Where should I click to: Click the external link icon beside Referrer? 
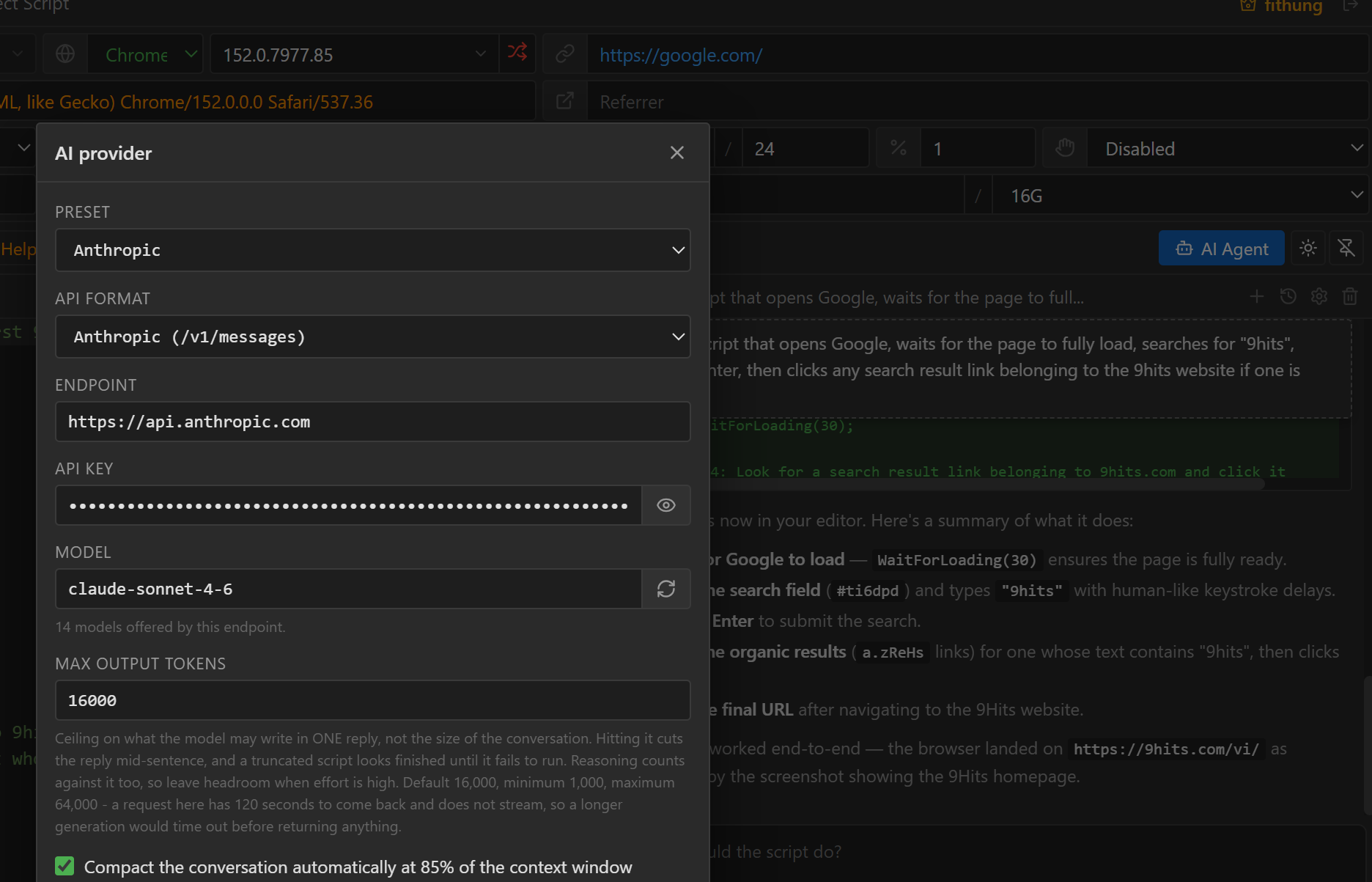click(x=564, y=101)
